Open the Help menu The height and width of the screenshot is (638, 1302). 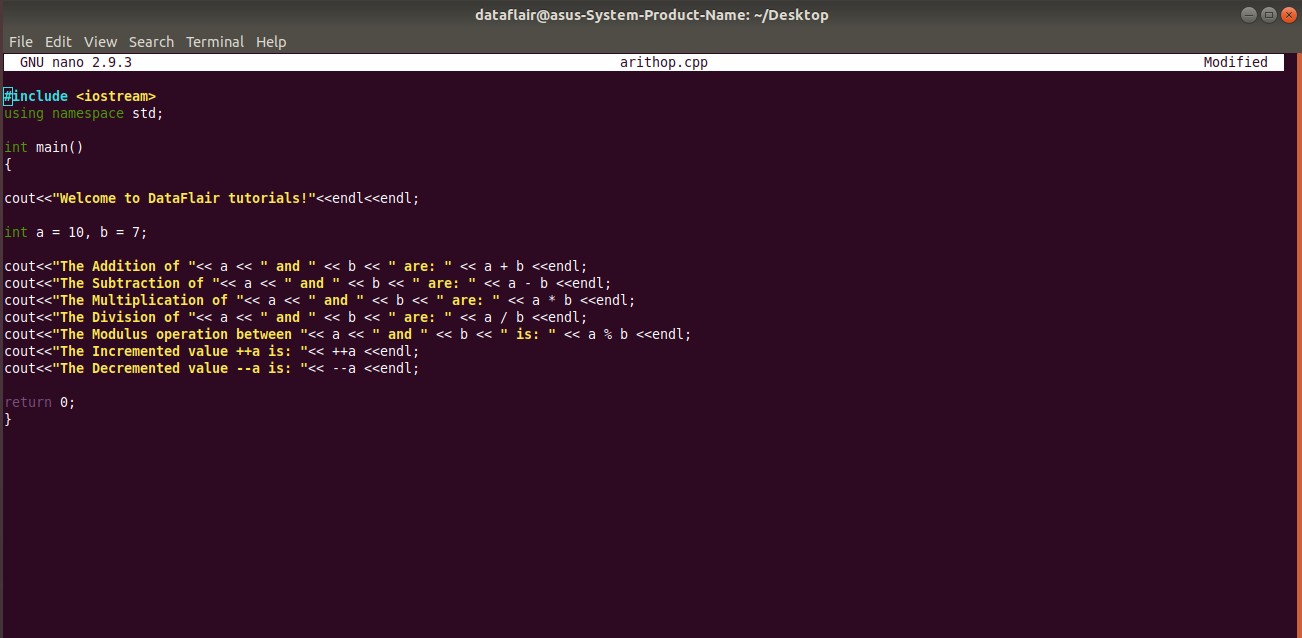271,42
